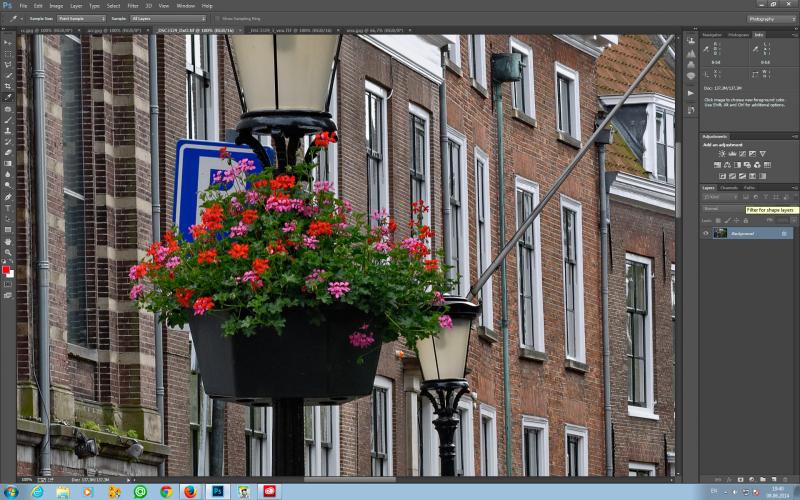Create a new layer button
The width and height of the screenshot is (800, 500).
[773, 480]
